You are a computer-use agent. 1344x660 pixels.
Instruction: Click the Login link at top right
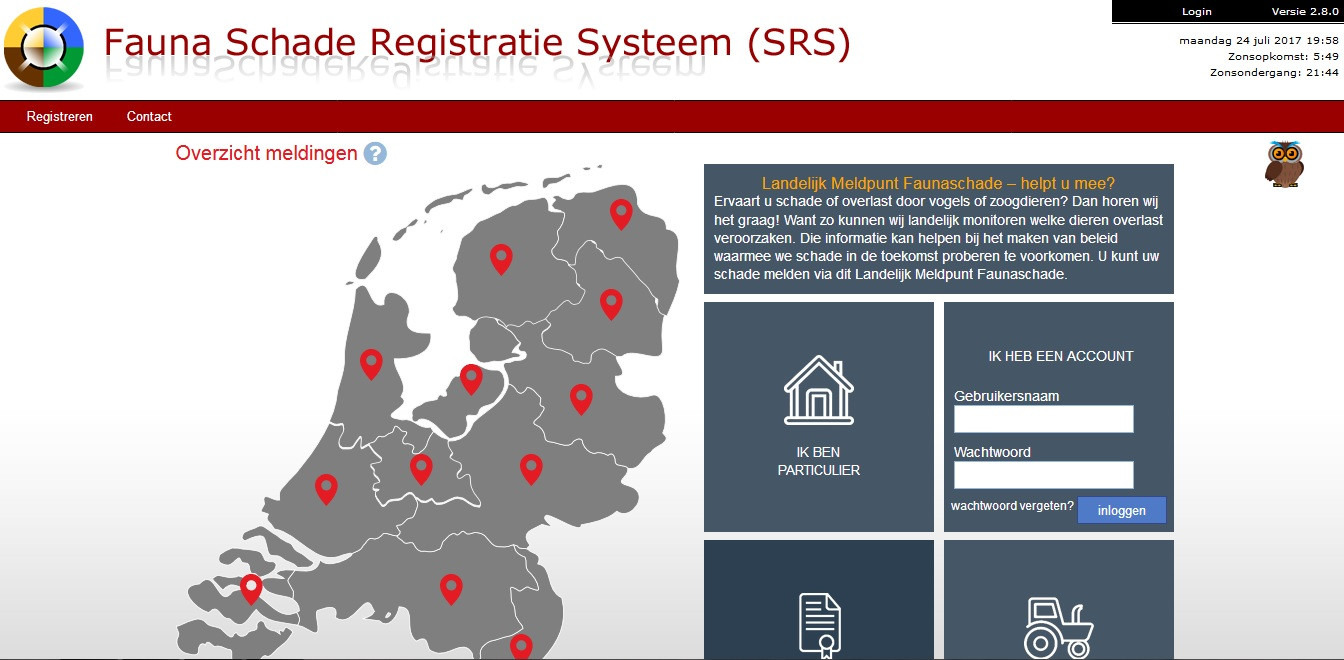point(1197,12)
